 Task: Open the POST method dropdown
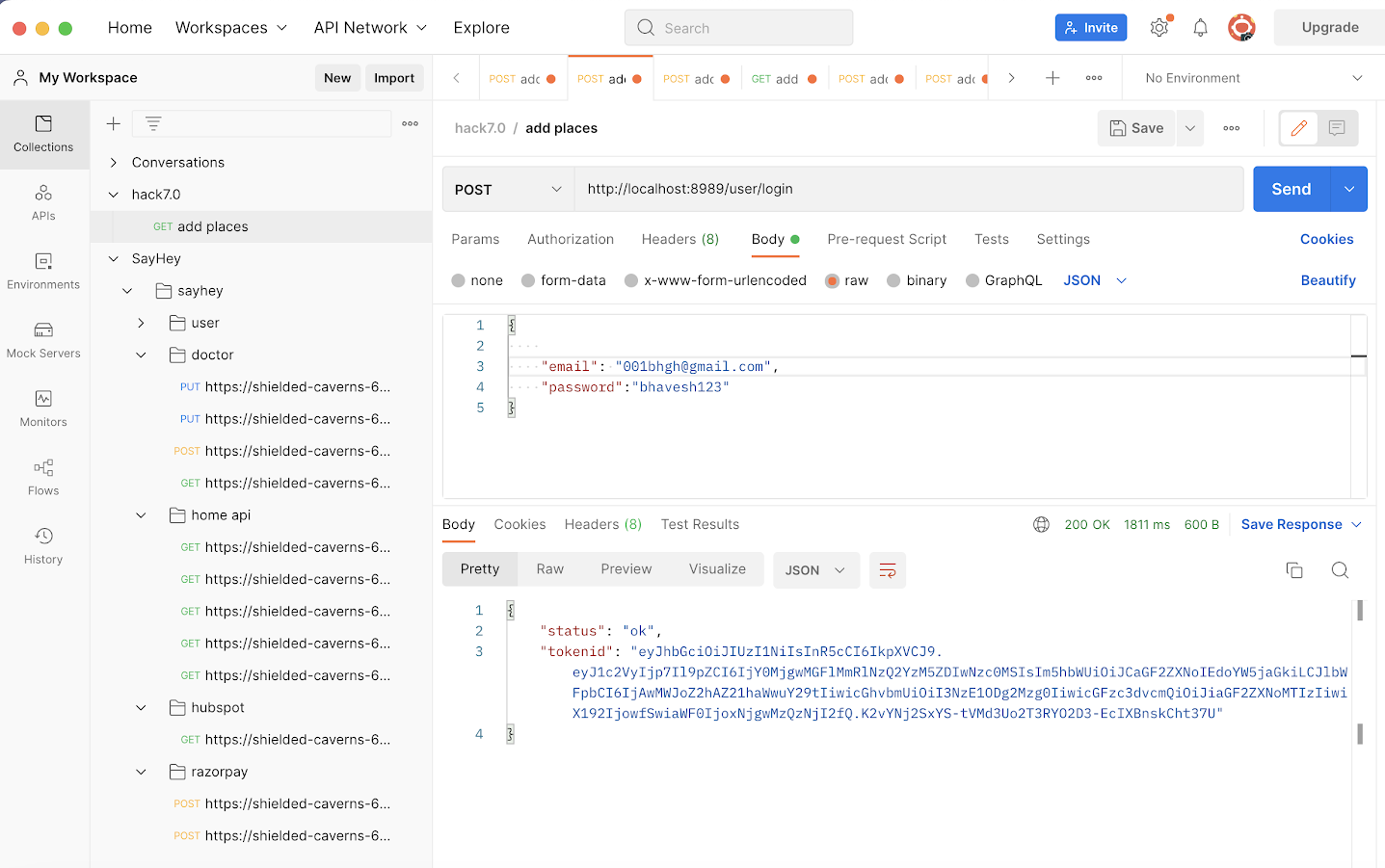pyautogui.click(x=508, y=189)
